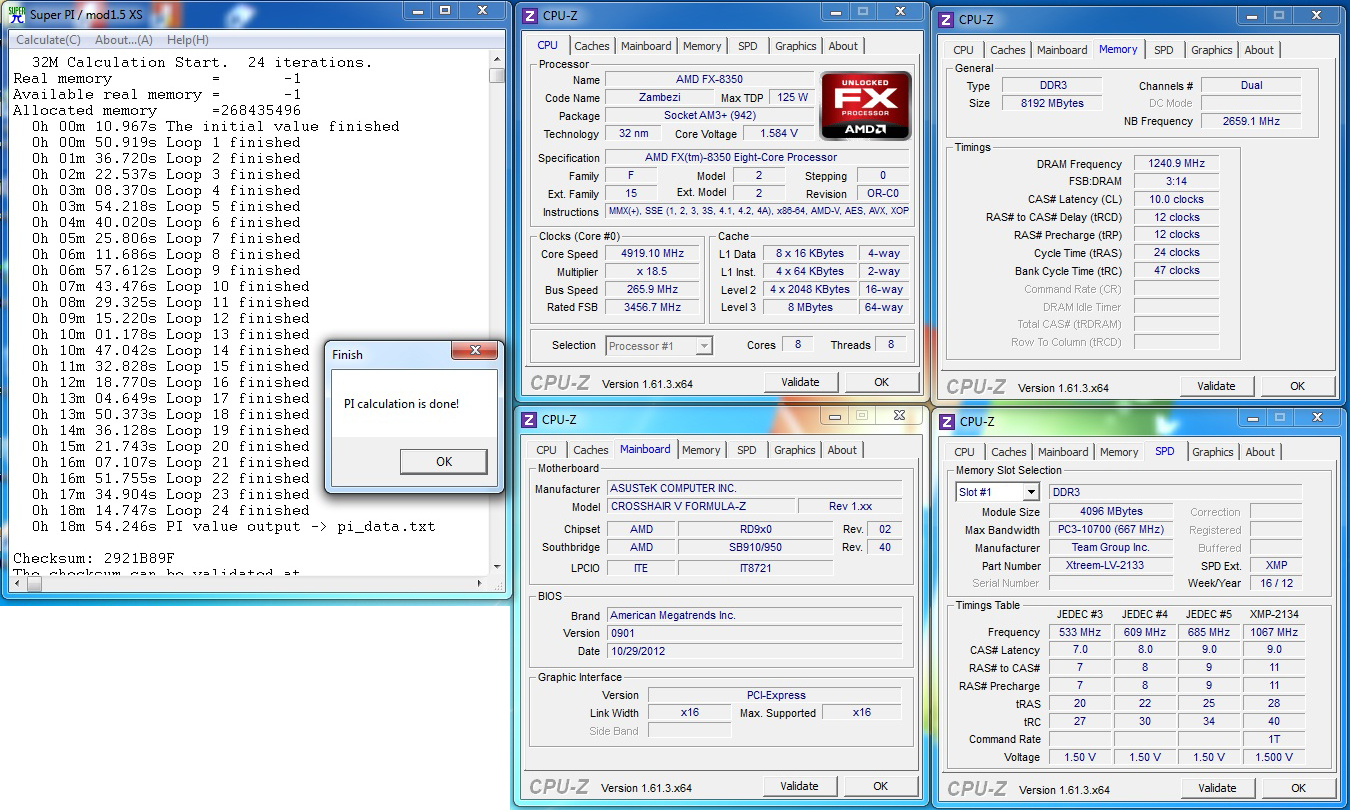Click OK in the Mainboard window
The image size is (1350, 810).
881,786
